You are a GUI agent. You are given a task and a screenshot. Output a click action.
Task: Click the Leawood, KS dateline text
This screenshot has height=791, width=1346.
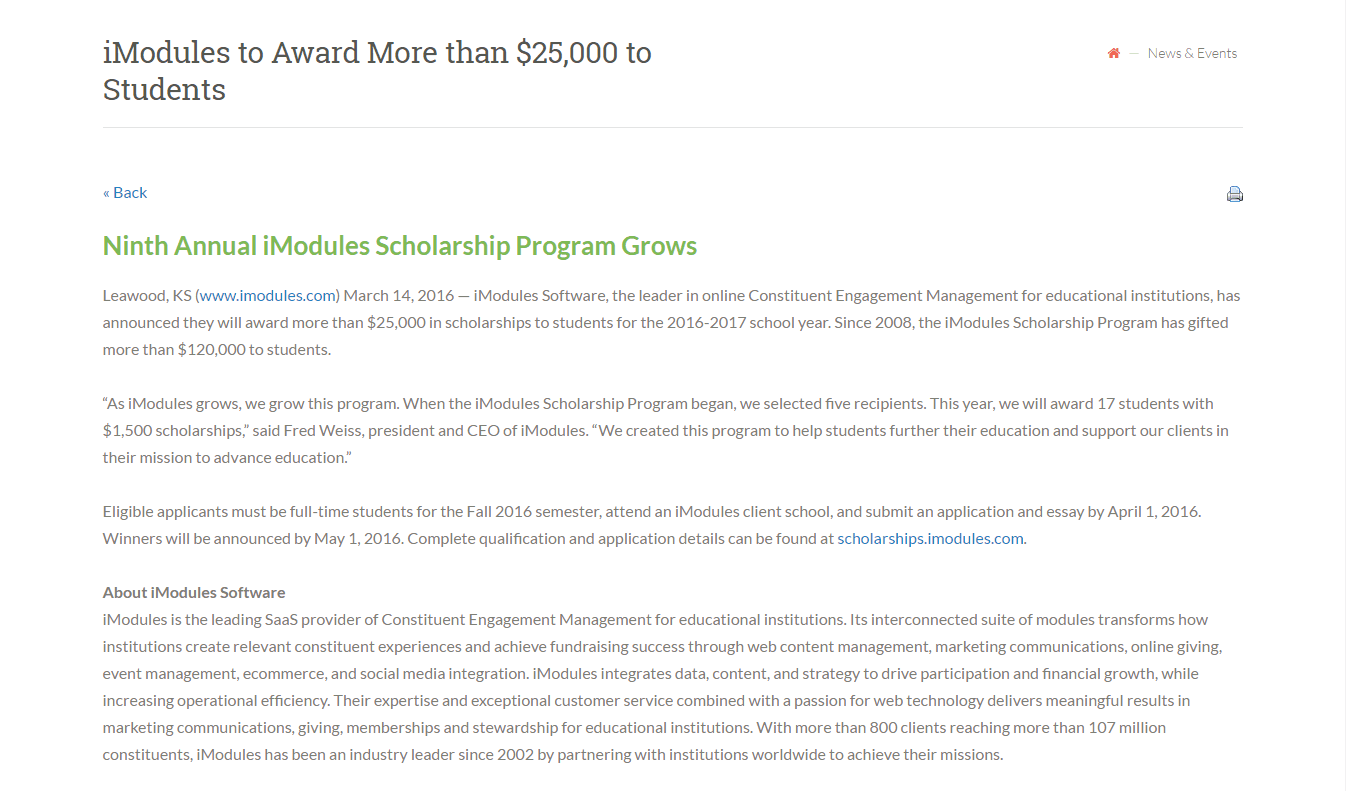(x=147, y=295)
